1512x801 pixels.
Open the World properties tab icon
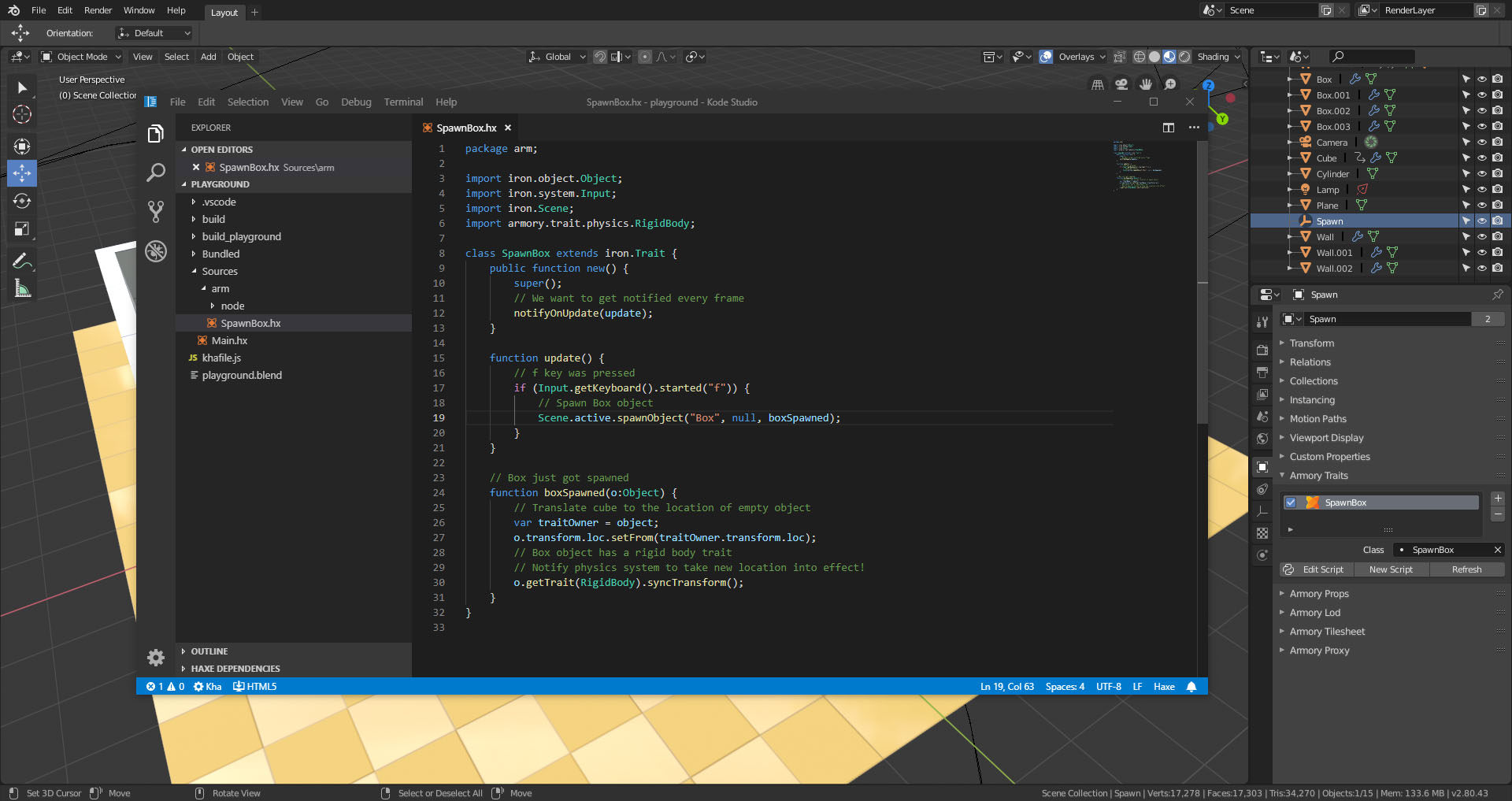click(1262, 439)
